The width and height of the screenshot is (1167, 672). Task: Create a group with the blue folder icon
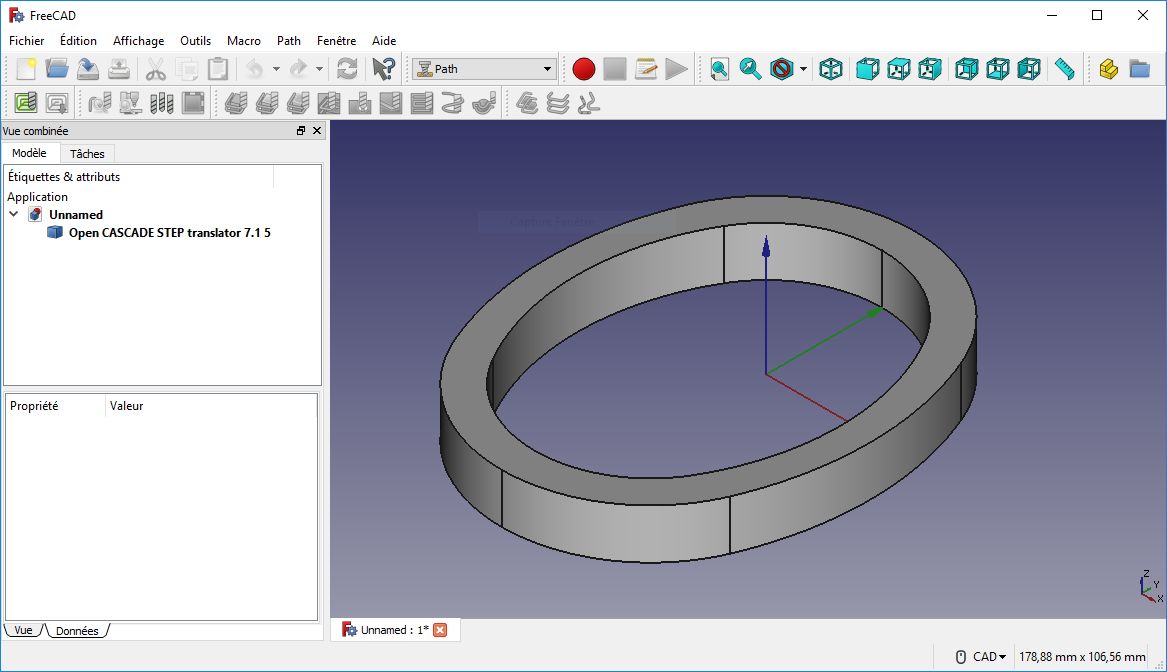(1139, 69)
